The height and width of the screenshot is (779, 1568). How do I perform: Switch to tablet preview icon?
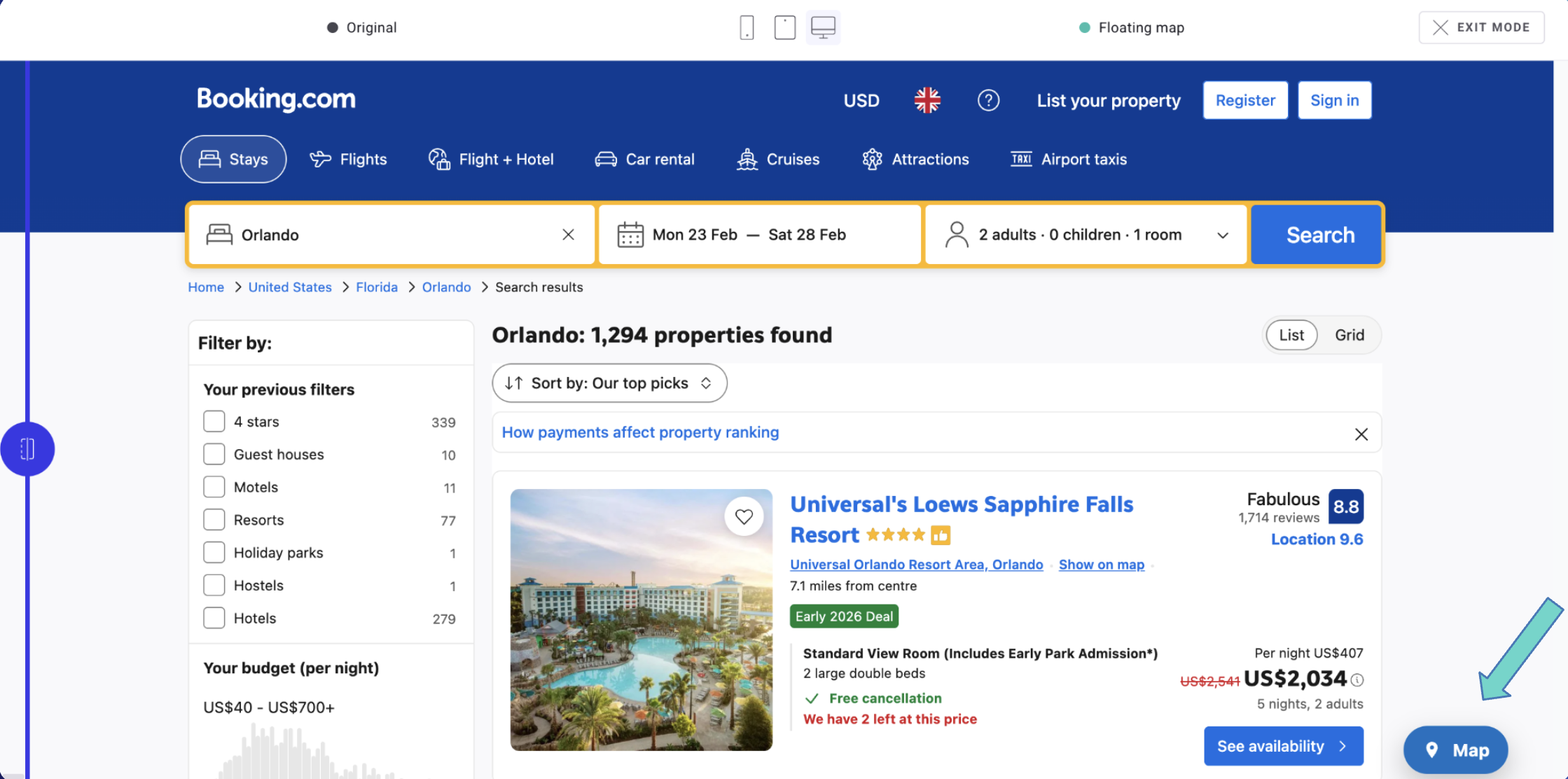tap(784, 27)
